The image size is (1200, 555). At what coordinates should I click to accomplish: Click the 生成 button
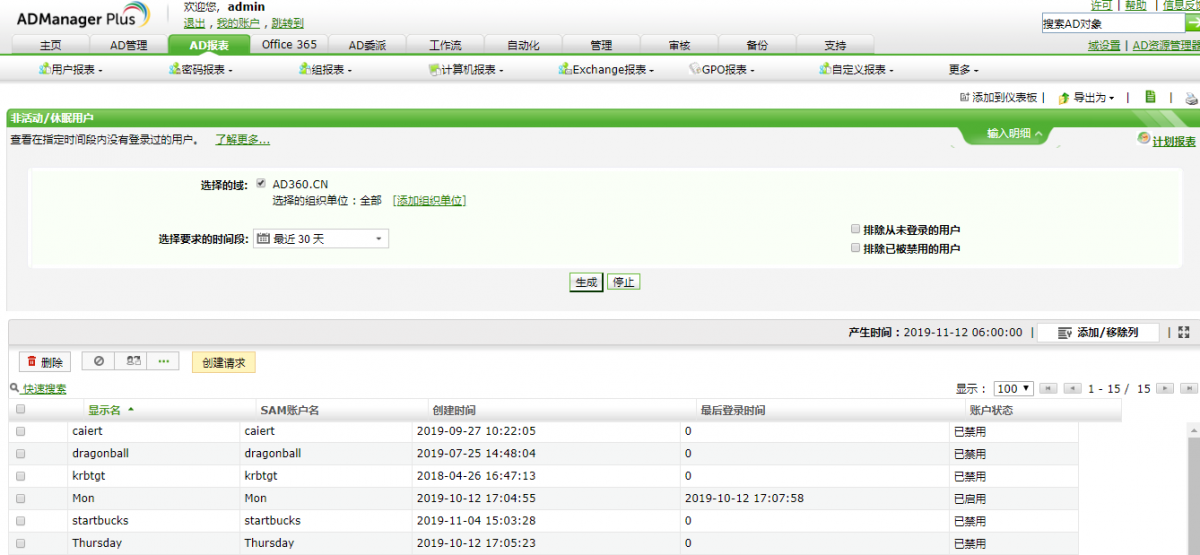click(586, 282)
